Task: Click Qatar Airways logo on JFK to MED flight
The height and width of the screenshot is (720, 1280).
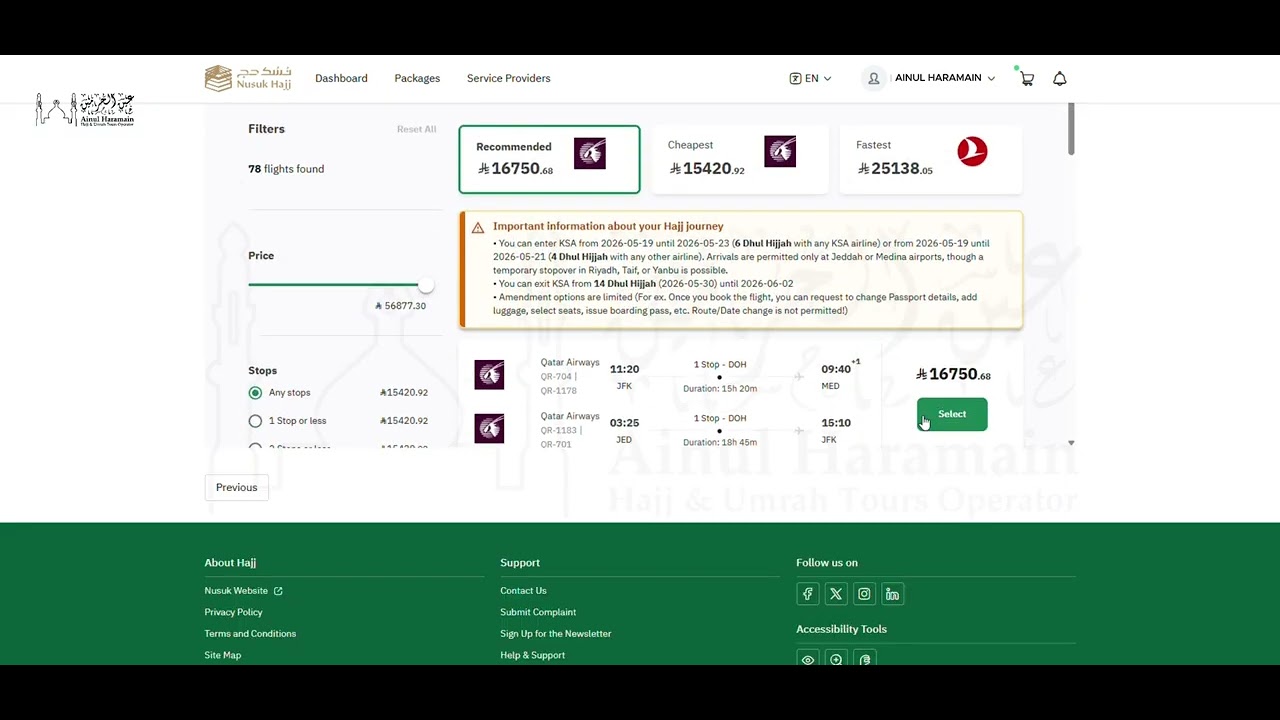Action: pyautogui.click(x=489, y=375)
